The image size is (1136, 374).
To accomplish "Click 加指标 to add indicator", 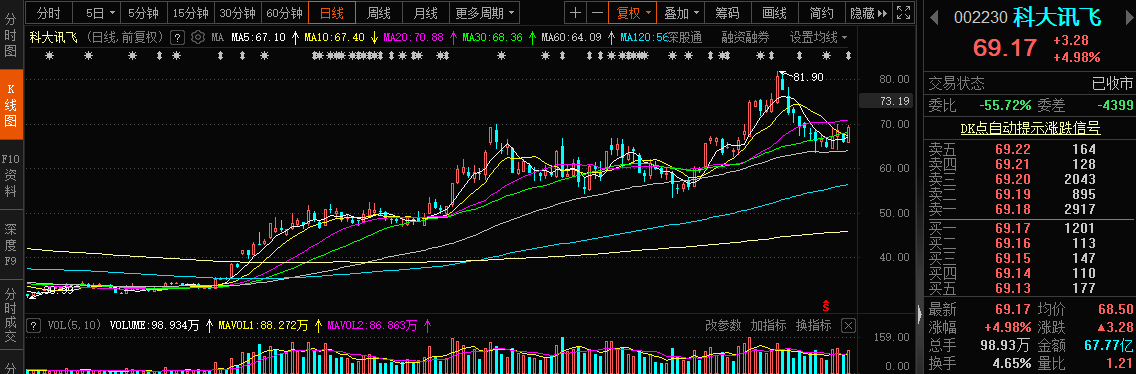I will (x=768, y=325).
